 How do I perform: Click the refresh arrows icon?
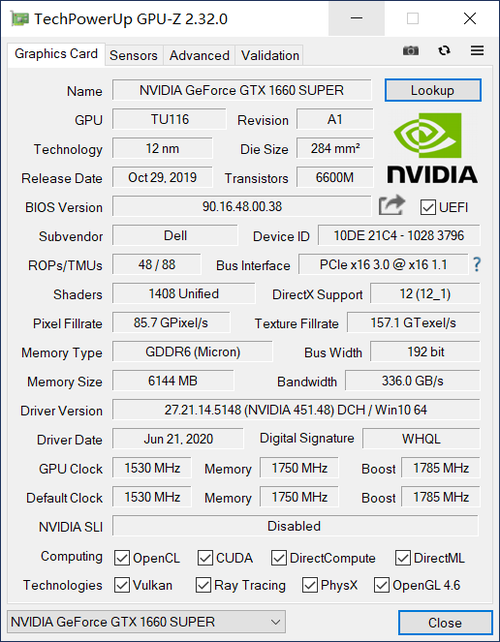[x=444, y=51]
